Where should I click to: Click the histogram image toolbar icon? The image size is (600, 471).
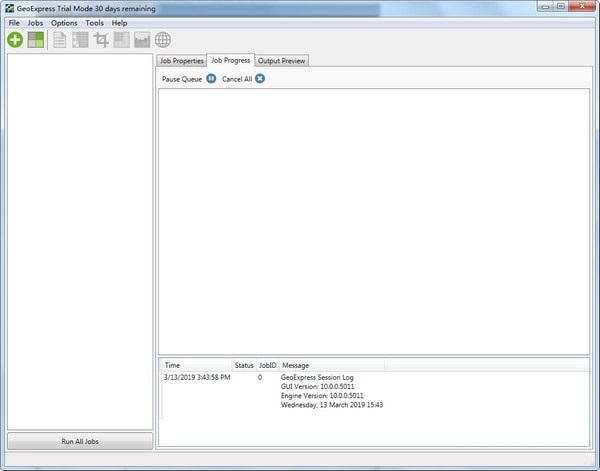click(x=142, y=40)
